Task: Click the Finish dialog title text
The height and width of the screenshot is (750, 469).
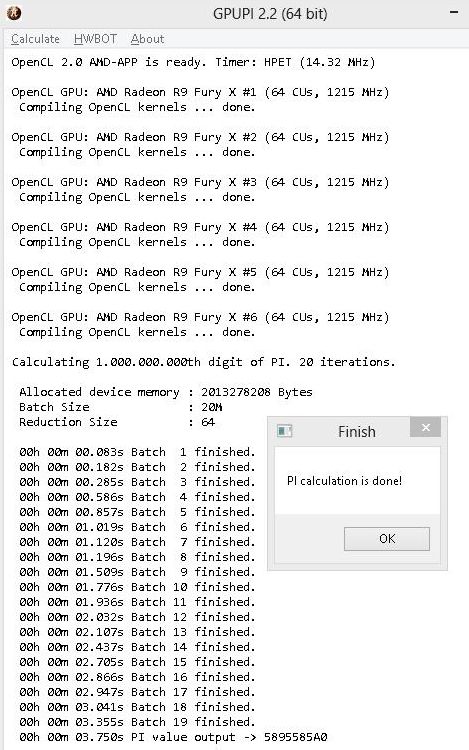Action: pyautogui.click(x=357, y=431)
